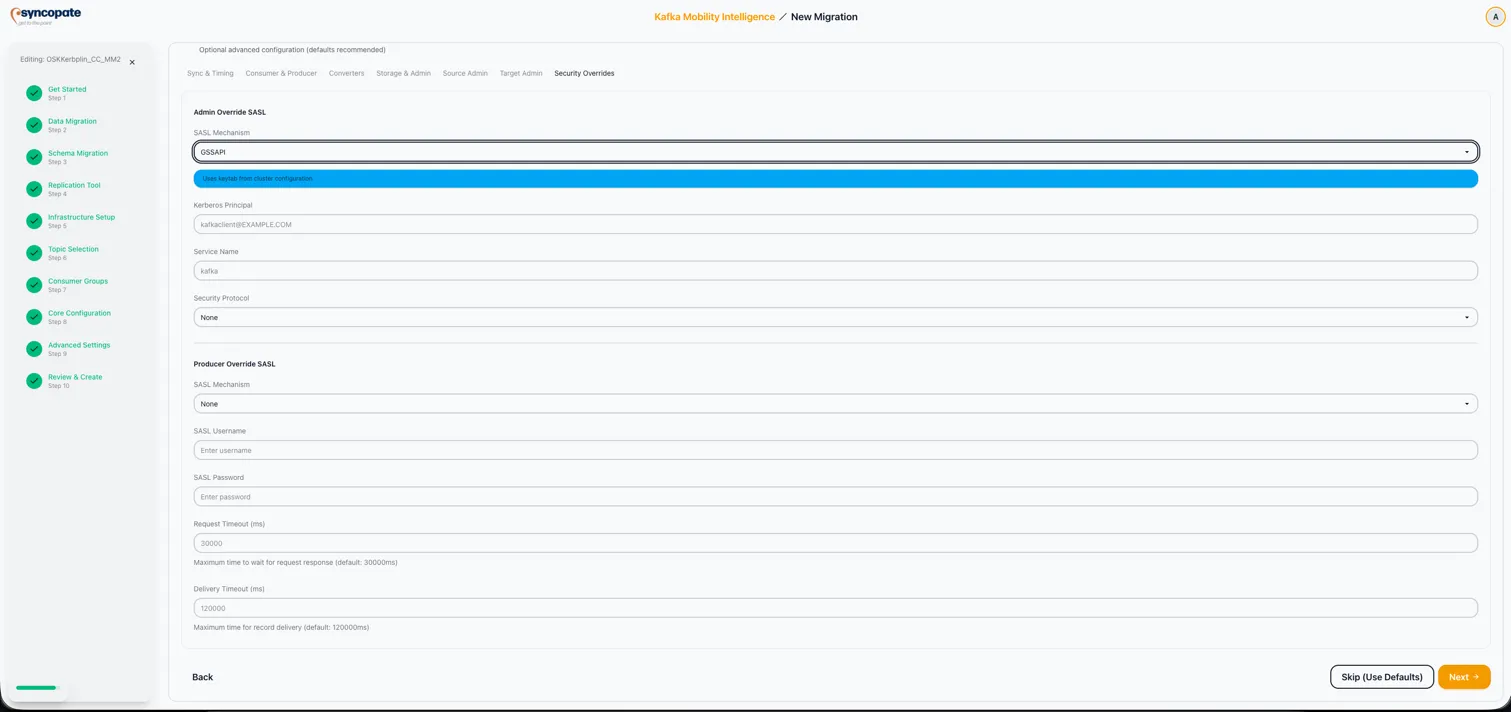This screenshot has width=1511, height=712.
Task: Click the SASL Password input field
Action: pyautogui.click(x=835, y=497)
